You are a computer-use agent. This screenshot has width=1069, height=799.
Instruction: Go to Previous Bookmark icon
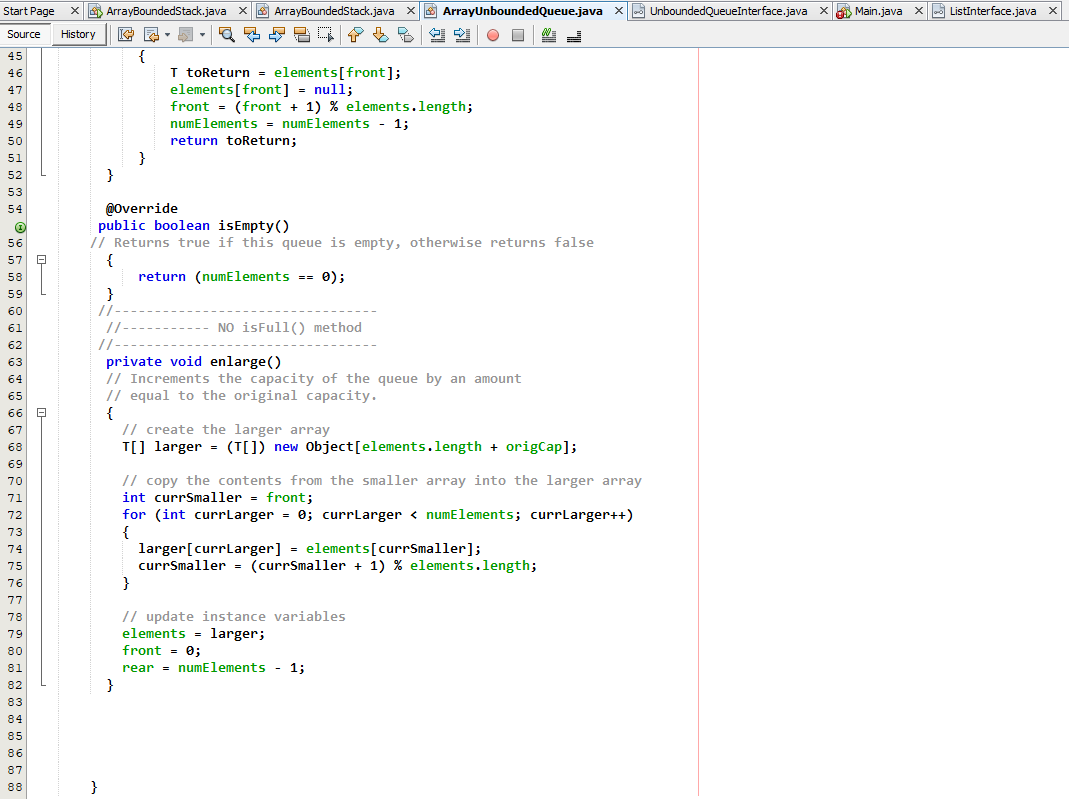coord(355,35)
